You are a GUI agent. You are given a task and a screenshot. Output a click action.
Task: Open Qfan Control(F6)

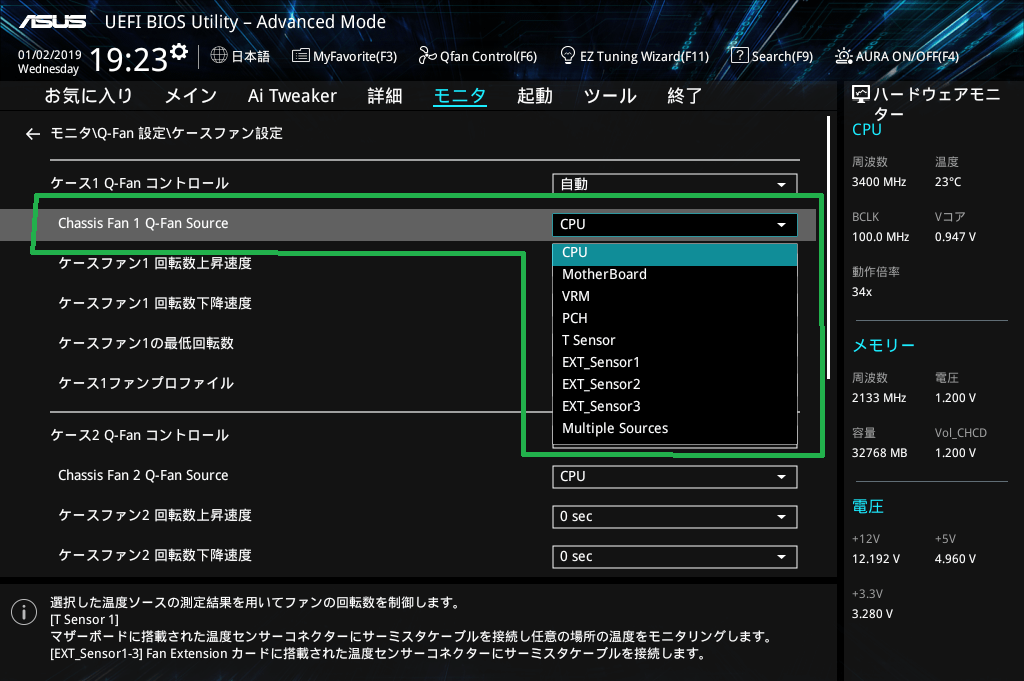pyautogui.click(x=488, y=56)
